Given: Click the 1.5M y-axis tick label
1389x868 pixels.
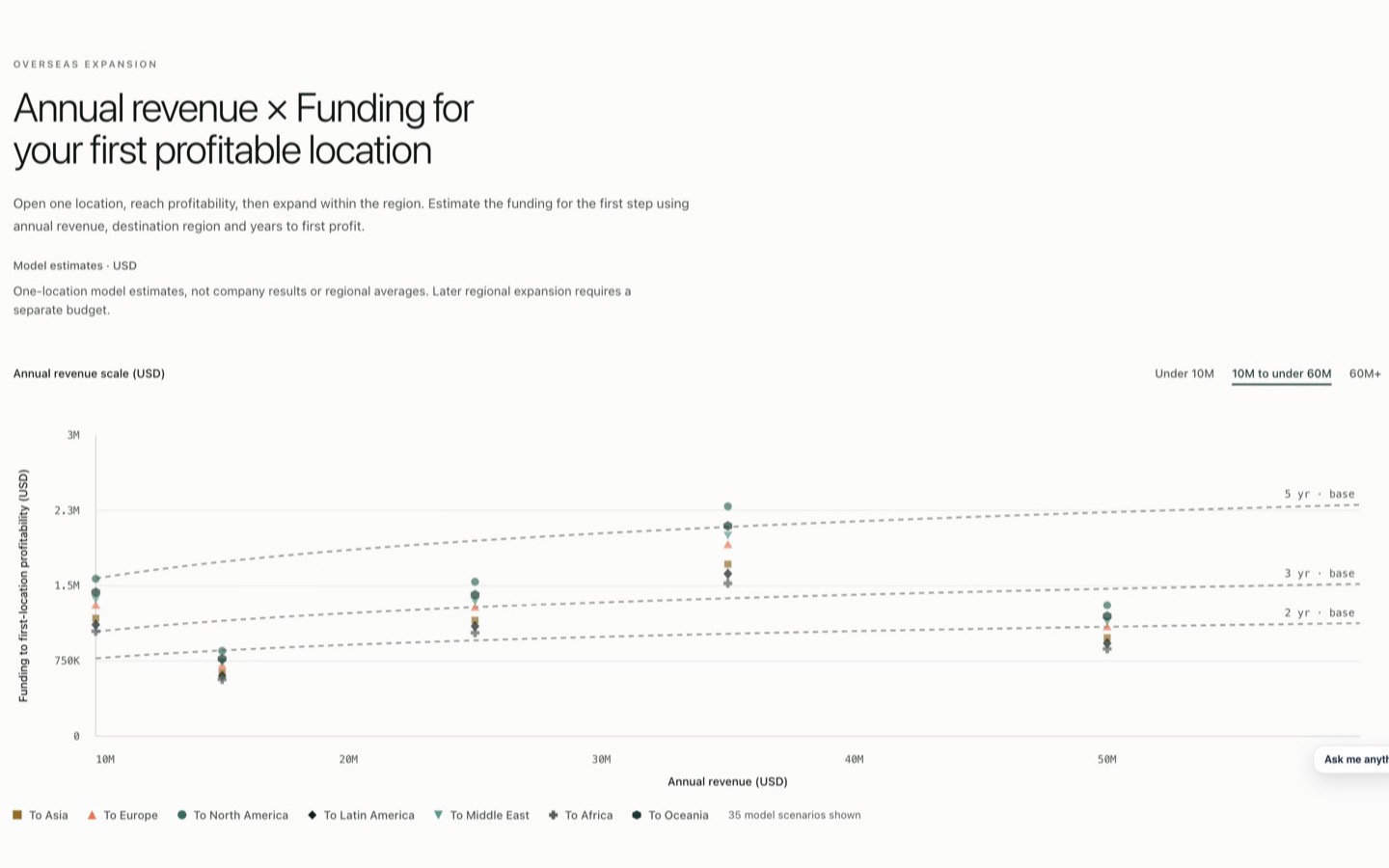Looking at the screenshot, I should (x=68, y=585).
